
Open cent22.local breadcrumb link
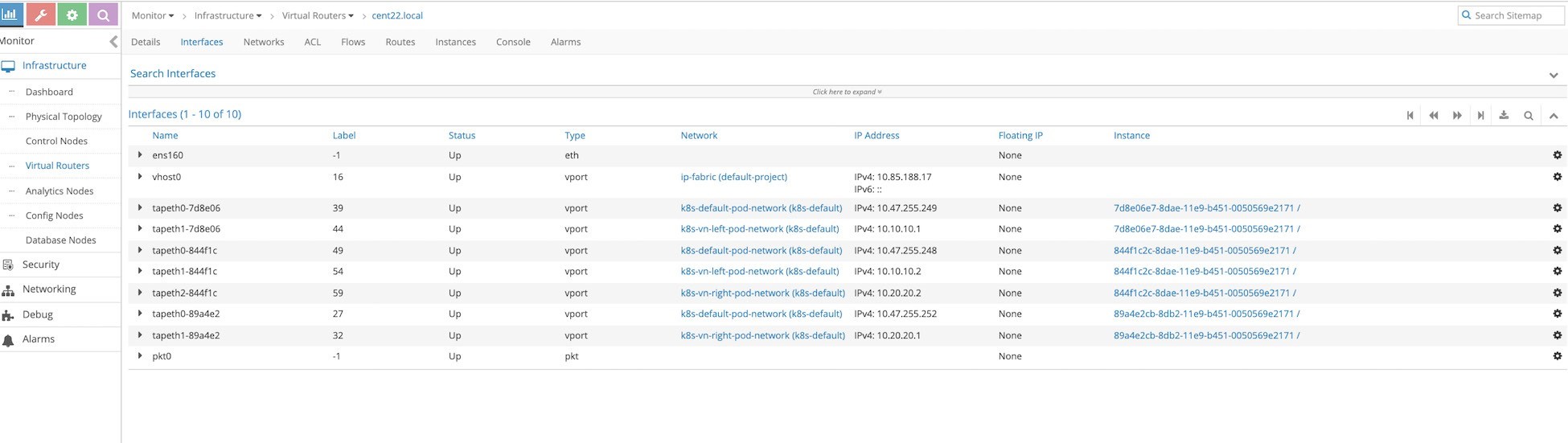(x=397, y=15)
